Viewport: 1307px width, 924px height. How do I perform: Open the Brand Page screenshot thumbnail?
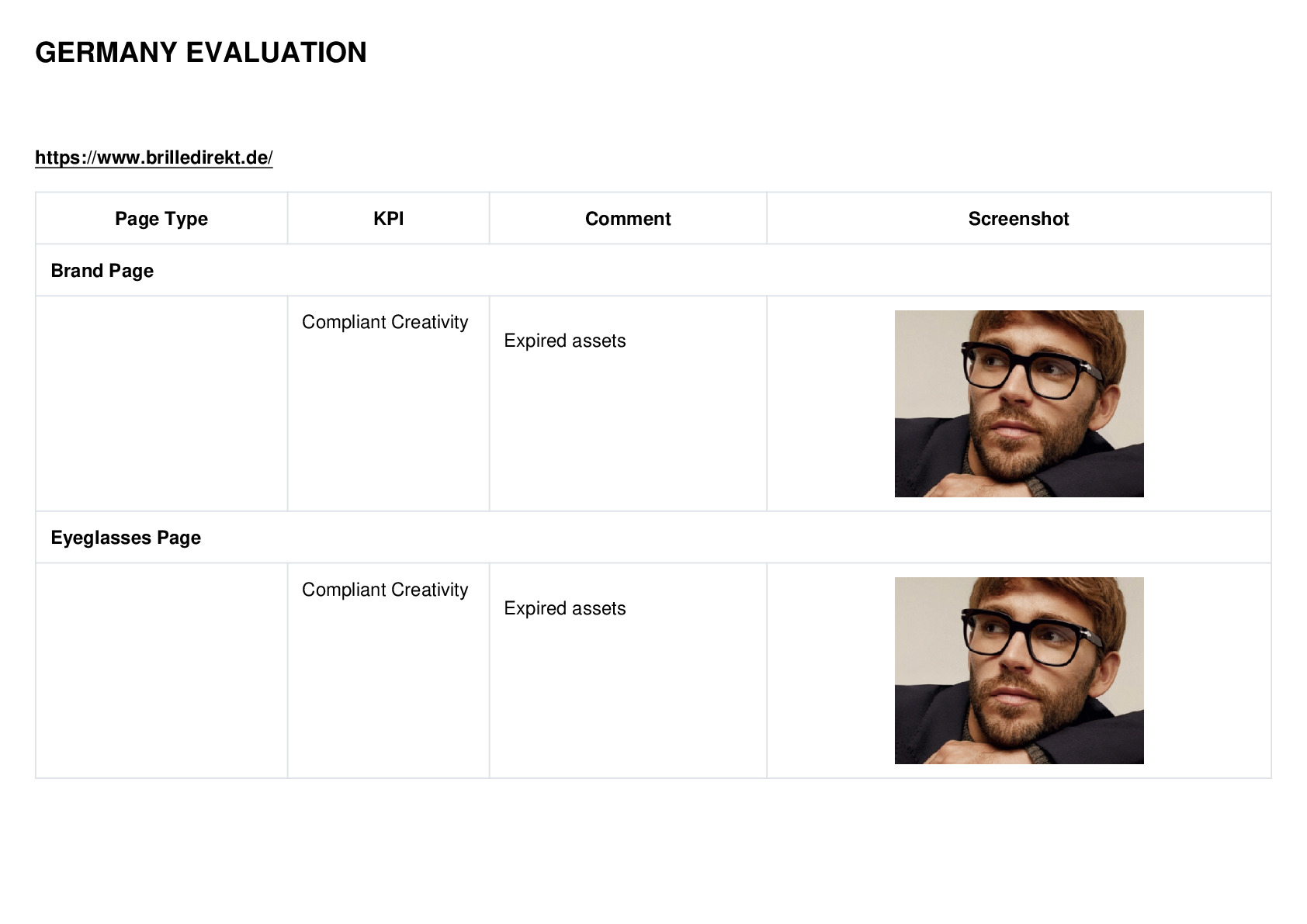click(1019, 403)
